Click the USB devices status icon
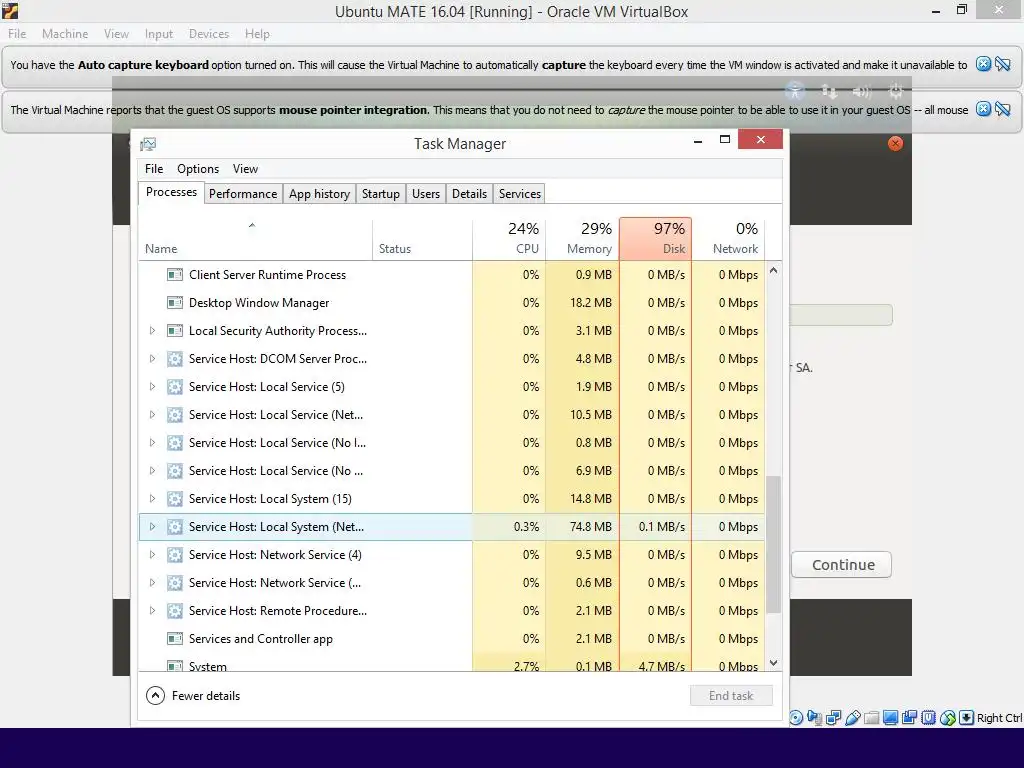This screenshot has width=1024, height=768. 853,718
